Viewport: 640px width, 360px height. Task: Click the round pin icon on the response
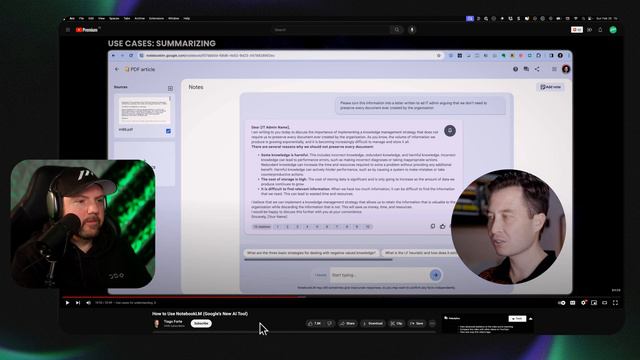[x=450, y=131]
